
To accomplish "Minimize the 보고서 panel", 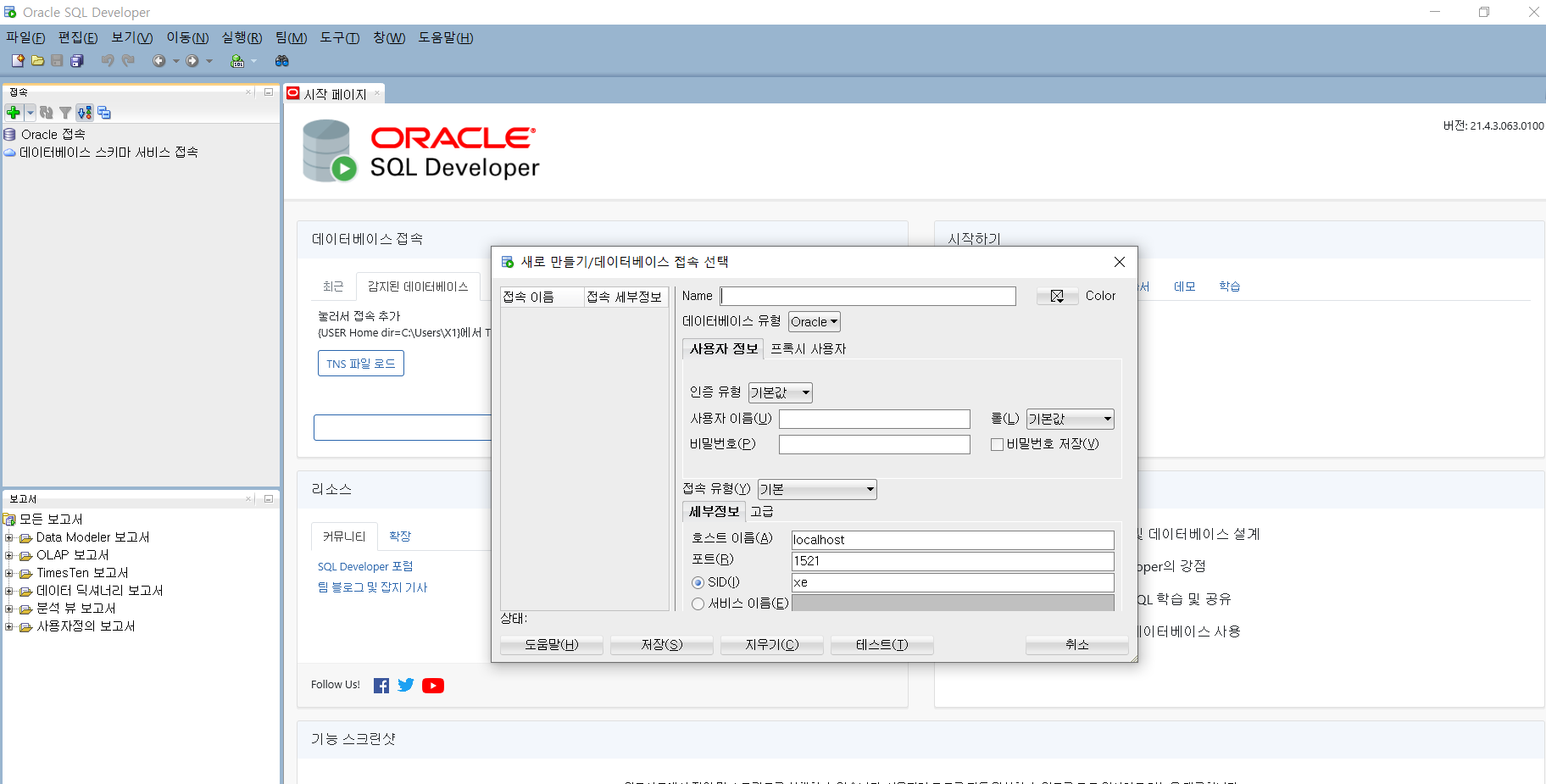I will tap(269, 499).
